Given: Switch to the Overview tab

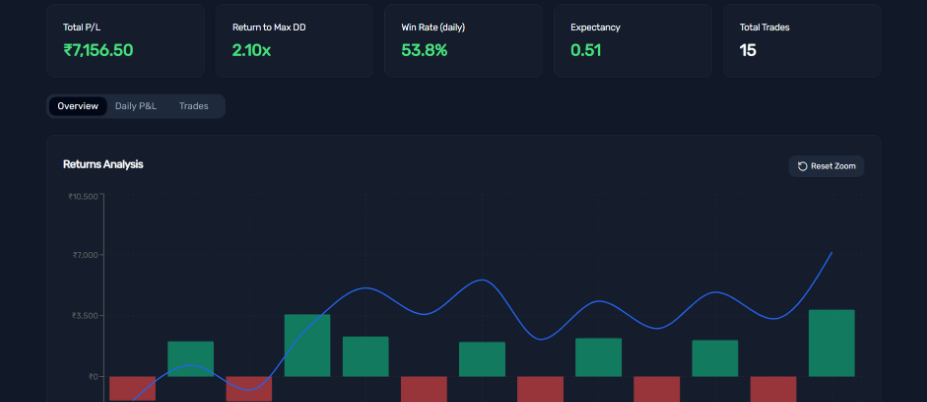Looking at the screenshot, I should (x=77, y=106).
